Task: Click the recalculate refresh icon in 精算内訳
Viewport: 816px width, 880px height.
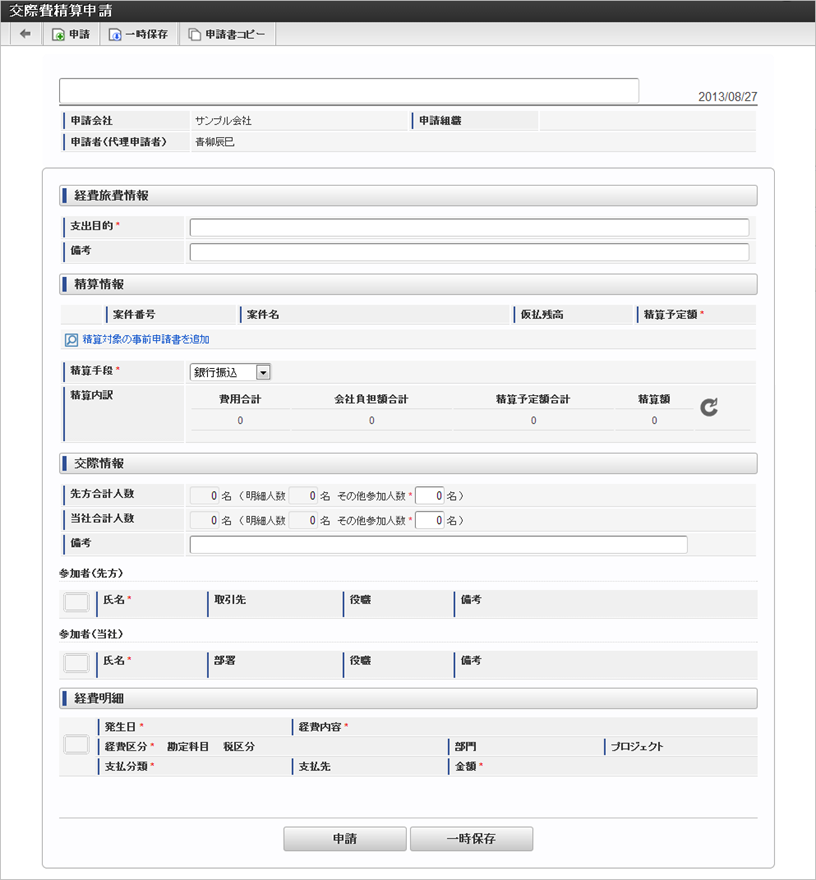Action: [709, 407]
